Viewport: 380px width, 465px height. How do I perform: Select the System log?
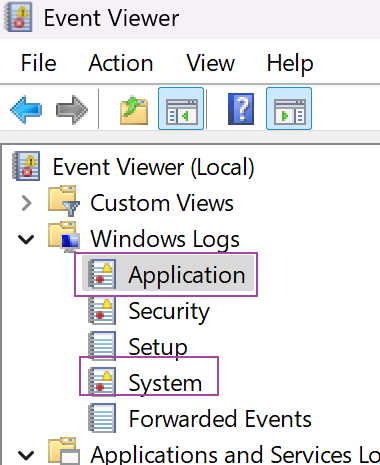pyautogui.click(x=165, y=383)
